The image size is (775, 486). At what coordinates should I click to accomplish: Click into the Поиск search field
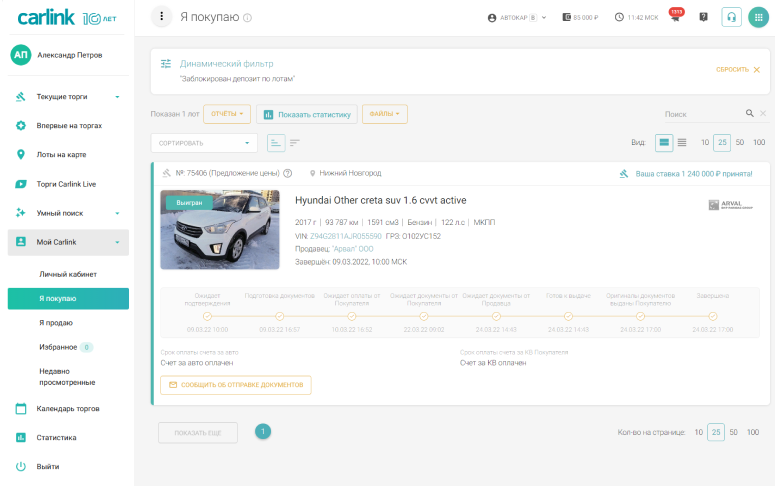[x=702, y=114]
